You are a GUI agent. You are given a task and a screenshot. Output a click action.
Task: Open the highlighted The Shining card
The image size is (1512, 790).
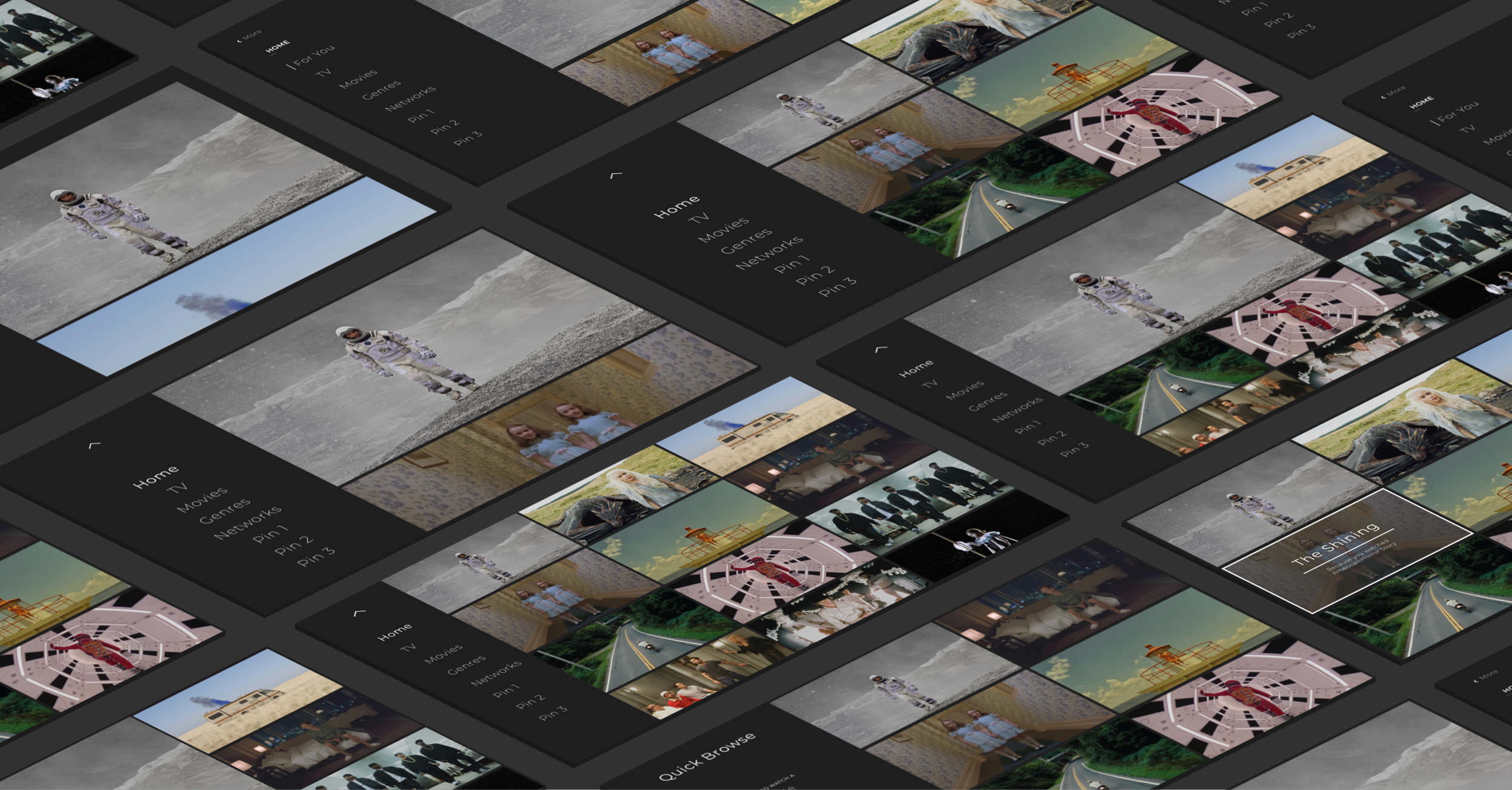tap(1347, 551)
